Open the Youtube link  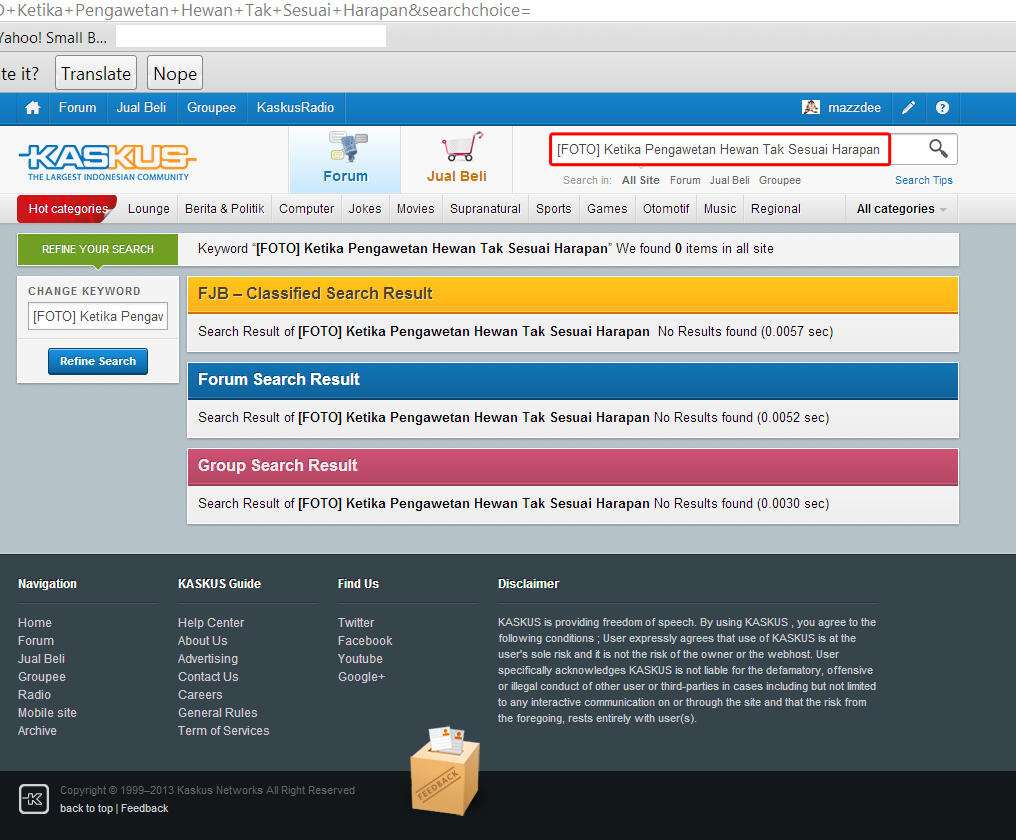click(360, 659)
